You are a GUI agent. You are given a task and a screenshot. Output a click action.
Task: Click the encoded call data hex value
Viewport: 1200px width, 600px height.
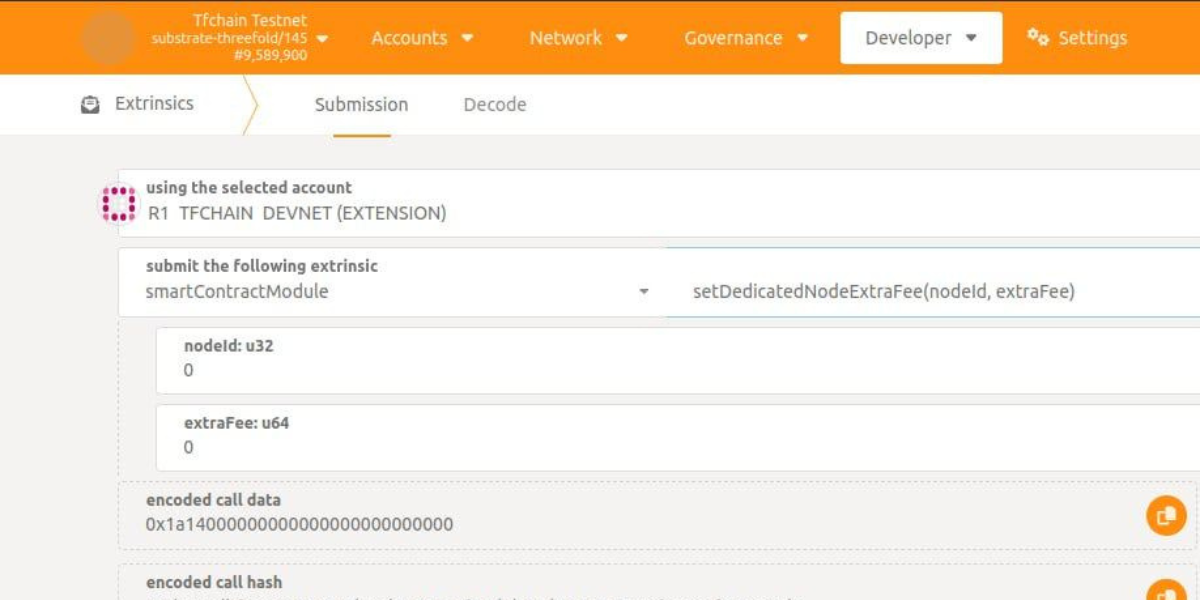(x=300, y=524)
